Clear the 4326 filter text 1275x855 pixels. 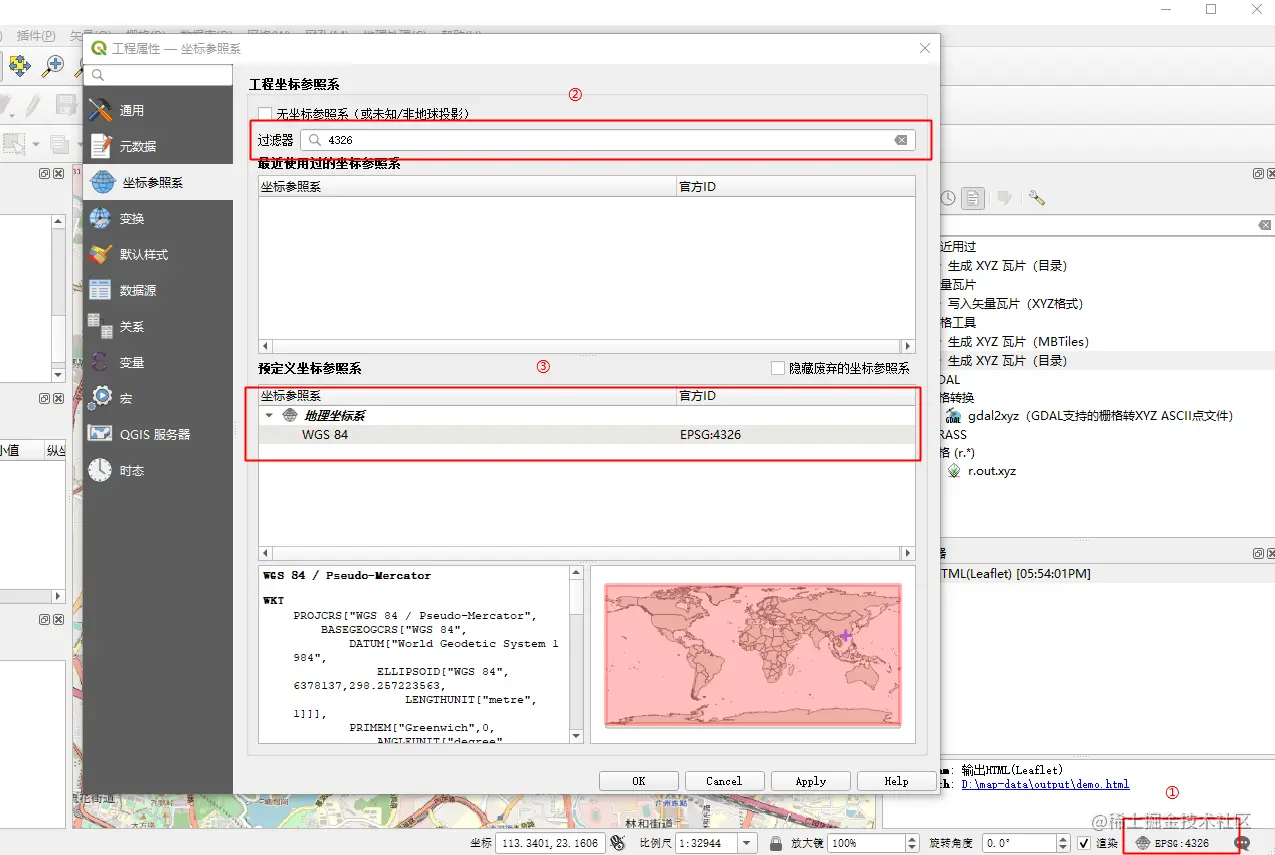(901, 140)
